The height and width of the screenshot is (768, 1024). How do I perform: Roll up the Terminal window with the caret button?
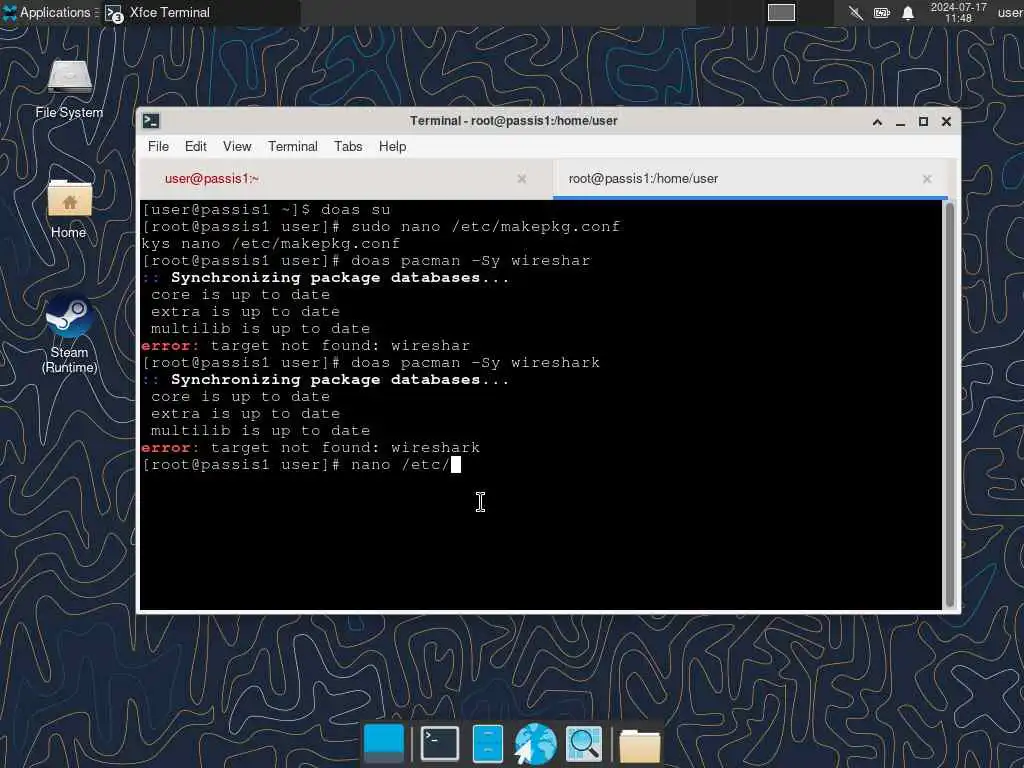click(877, 121)
